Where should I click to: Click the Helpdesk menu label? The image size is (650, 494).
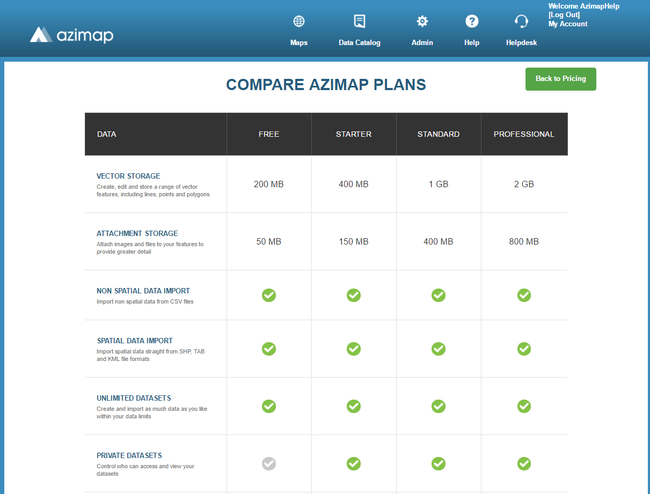pos(521,43)
